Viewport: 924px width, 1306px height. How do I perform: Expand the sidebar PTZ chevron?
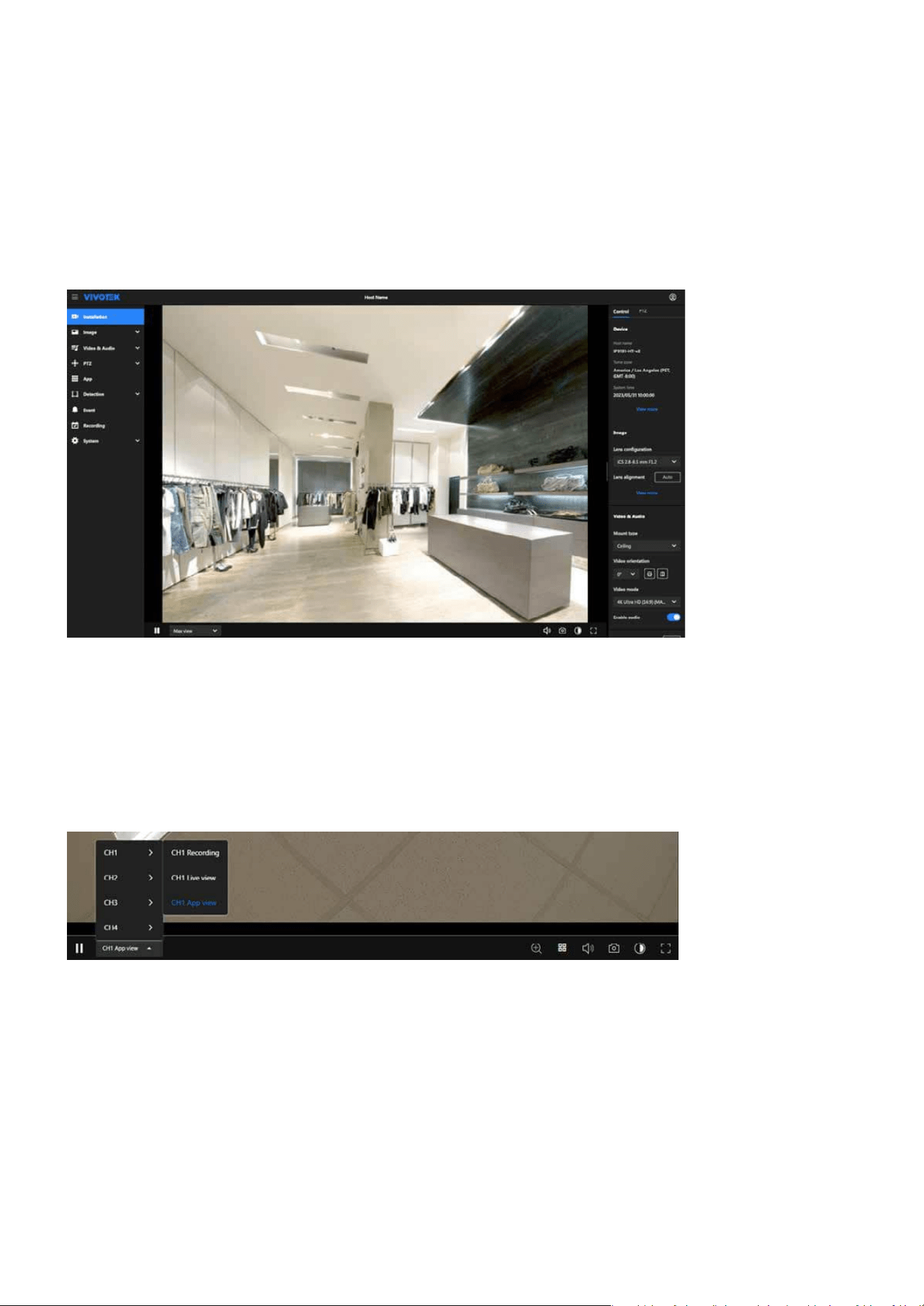pos(137,363)
